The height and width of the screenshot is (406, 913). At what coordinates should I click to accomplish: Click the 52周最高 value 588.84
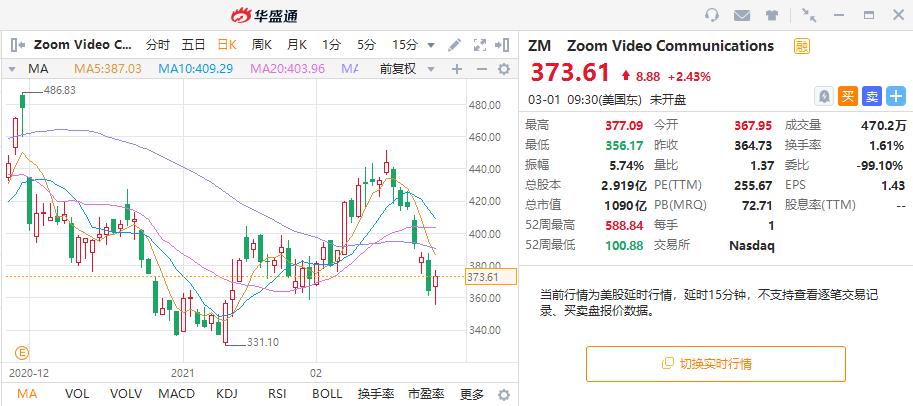[624, 225]
